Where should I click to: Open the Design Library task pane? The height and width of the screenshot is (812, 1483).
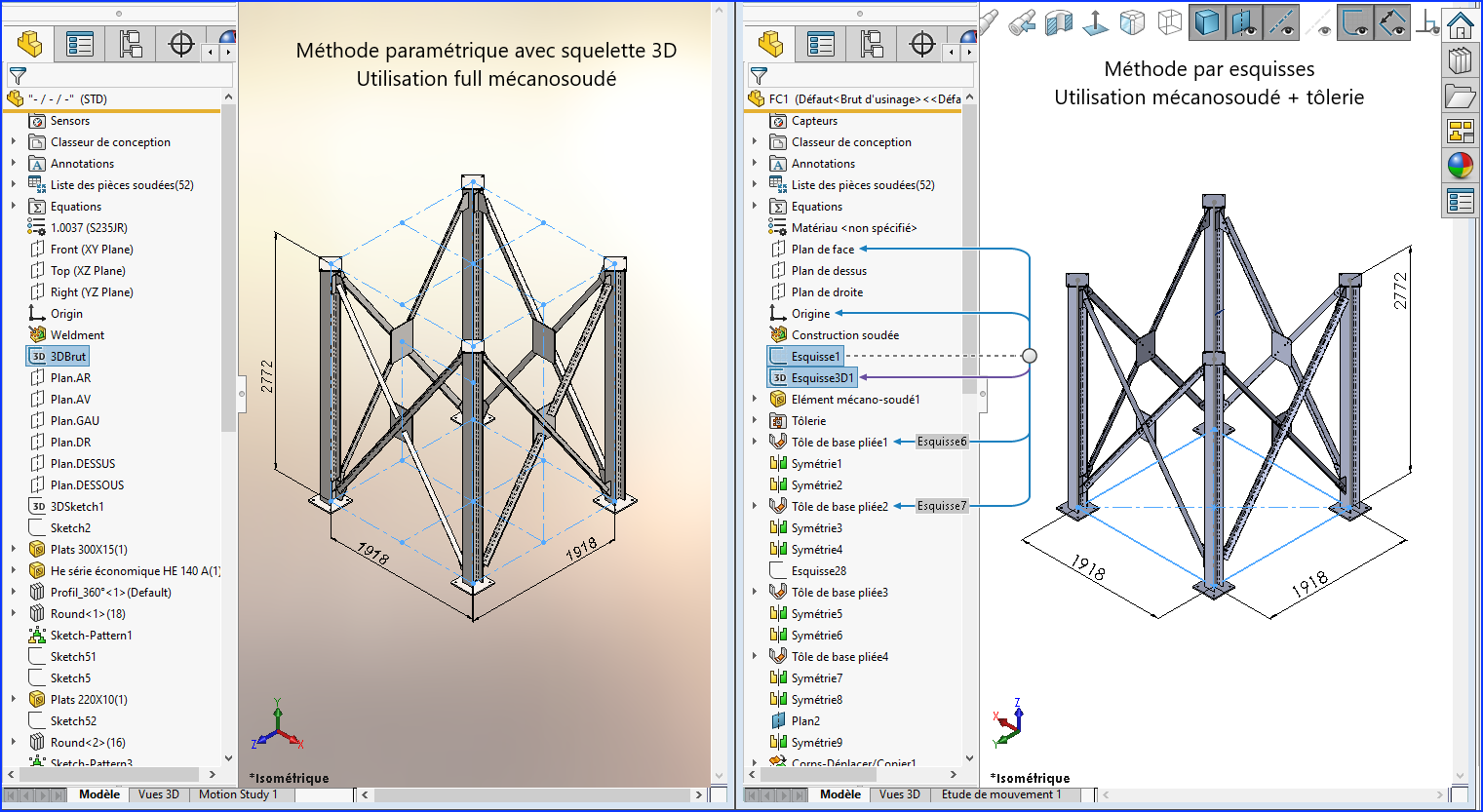1461,60
